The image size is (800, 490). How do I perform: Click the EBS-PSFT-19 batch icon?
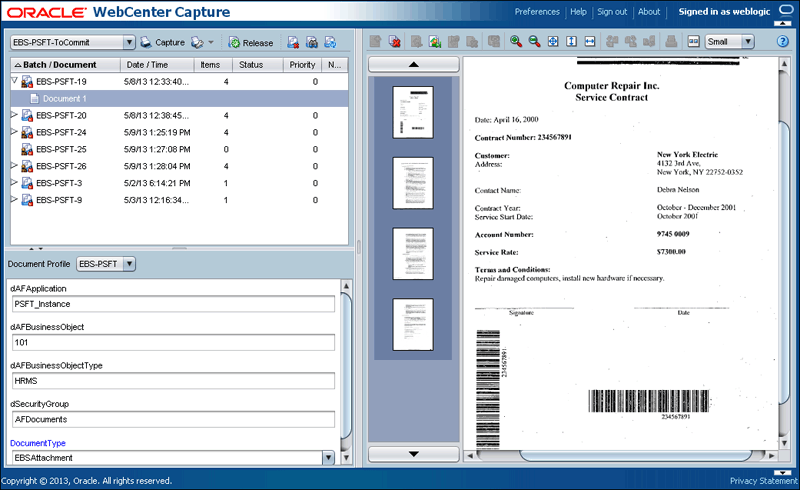(x=27, y=82)
